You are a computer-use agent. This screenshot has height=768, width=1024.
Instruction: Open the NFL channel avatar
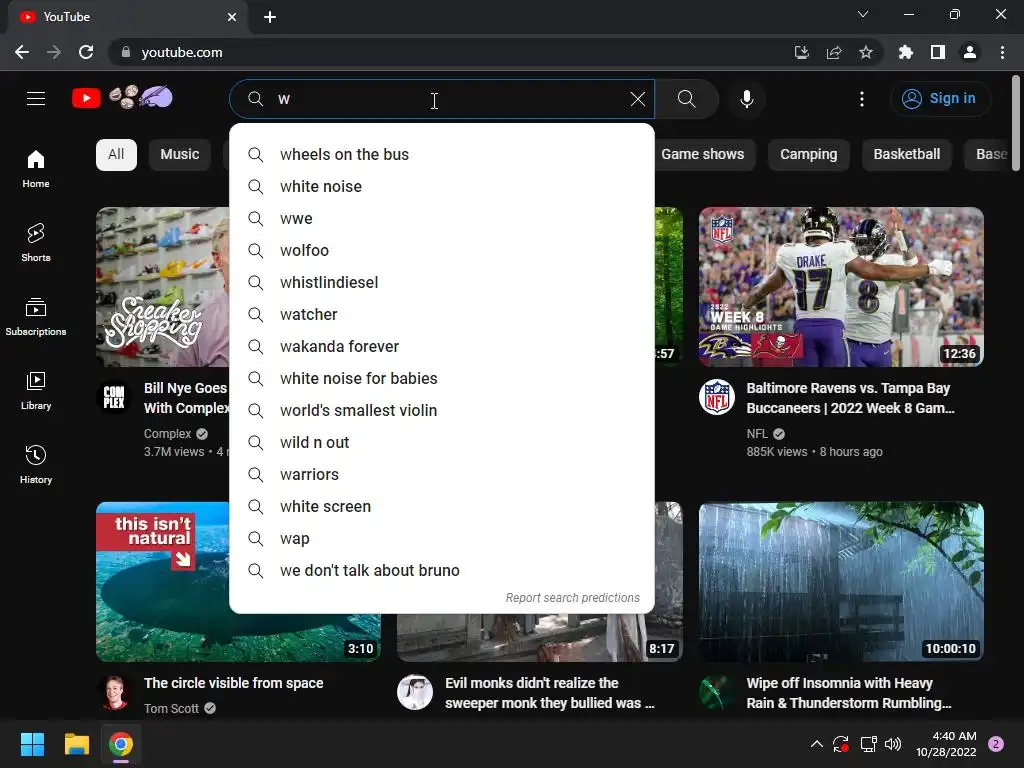[717, 397]
